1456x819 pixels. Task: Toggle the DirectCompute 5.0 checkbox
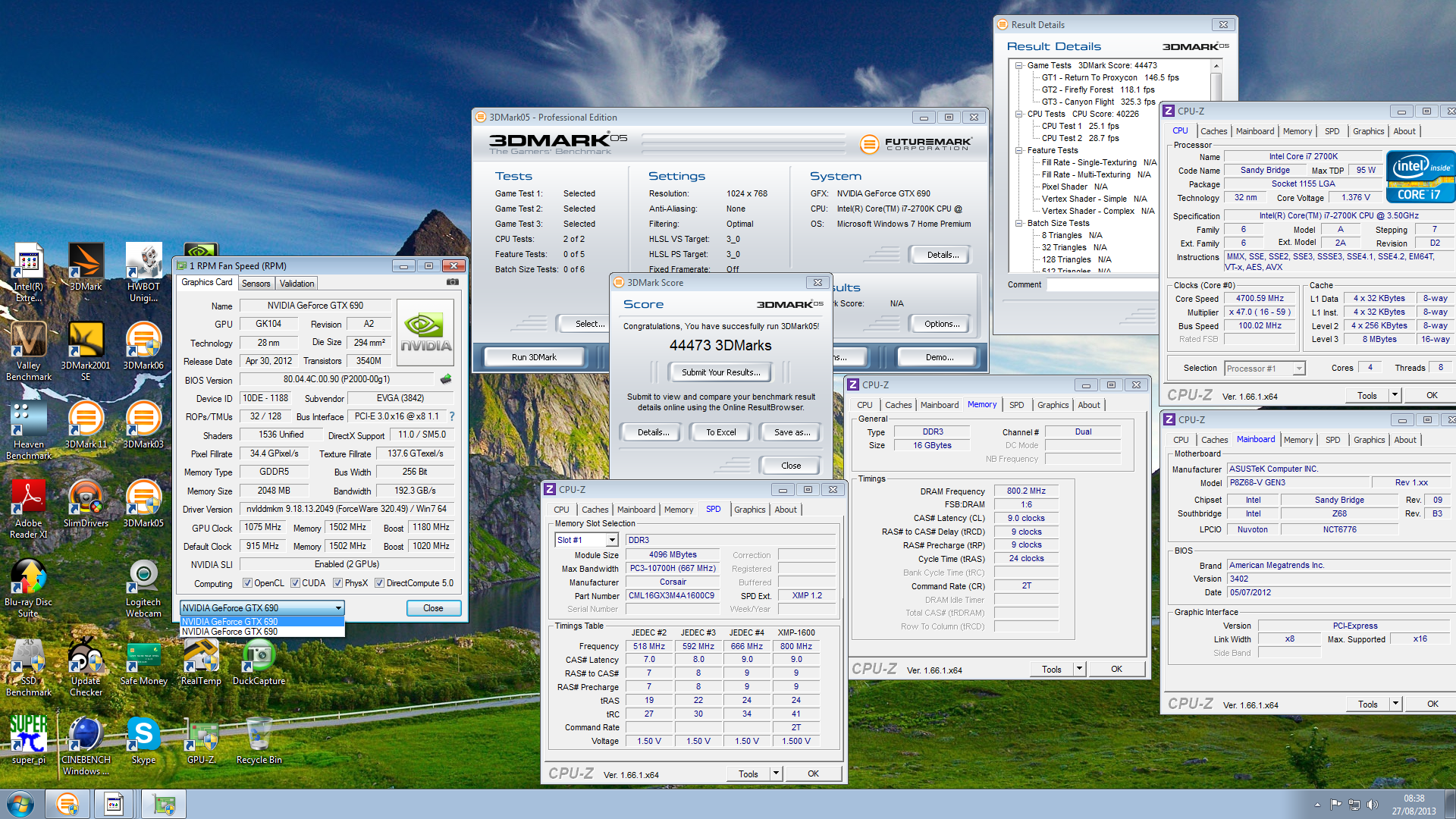tap(379, 583)
